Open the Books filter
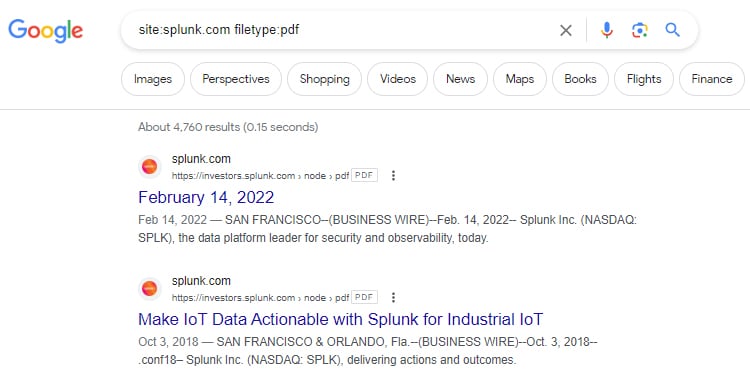This screenshot has height=378, width=750. pyautogui.click(x=580, y=79)
